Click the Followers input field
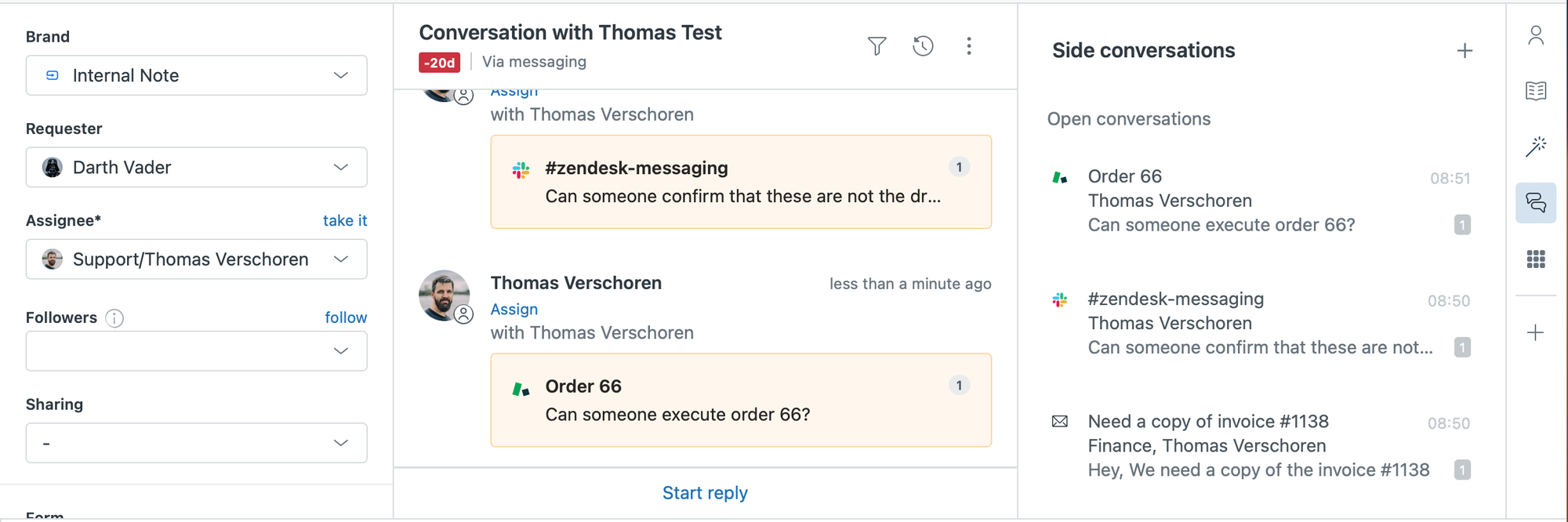 (180, 351)
